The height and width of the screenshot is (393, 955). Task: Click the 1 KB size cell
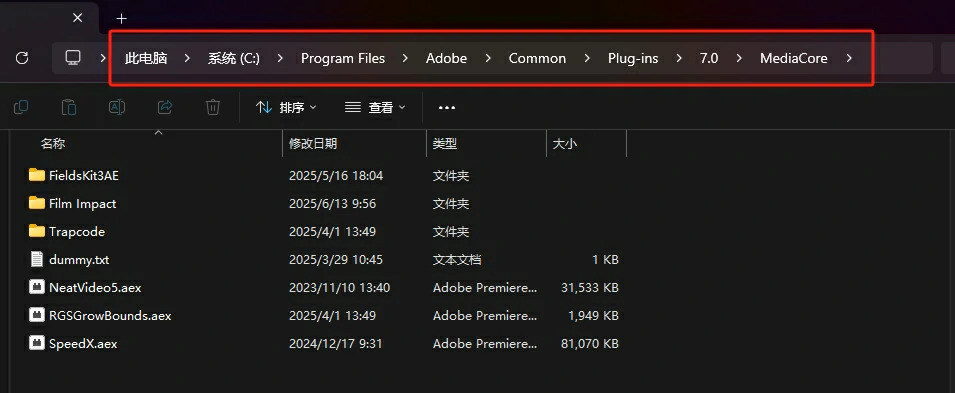point(605,260)
